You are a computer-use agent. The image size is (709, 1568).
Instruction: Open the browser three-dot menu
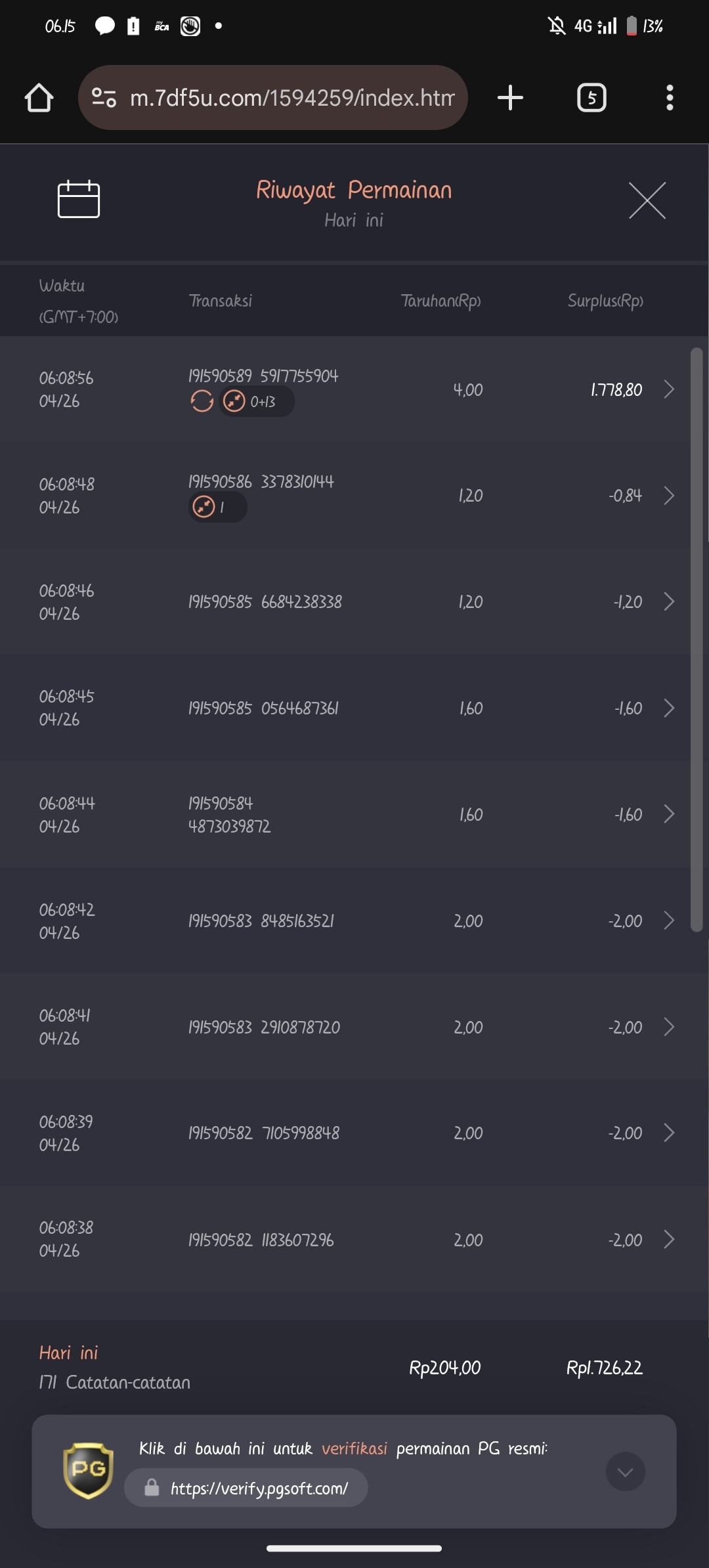point(670,98)
